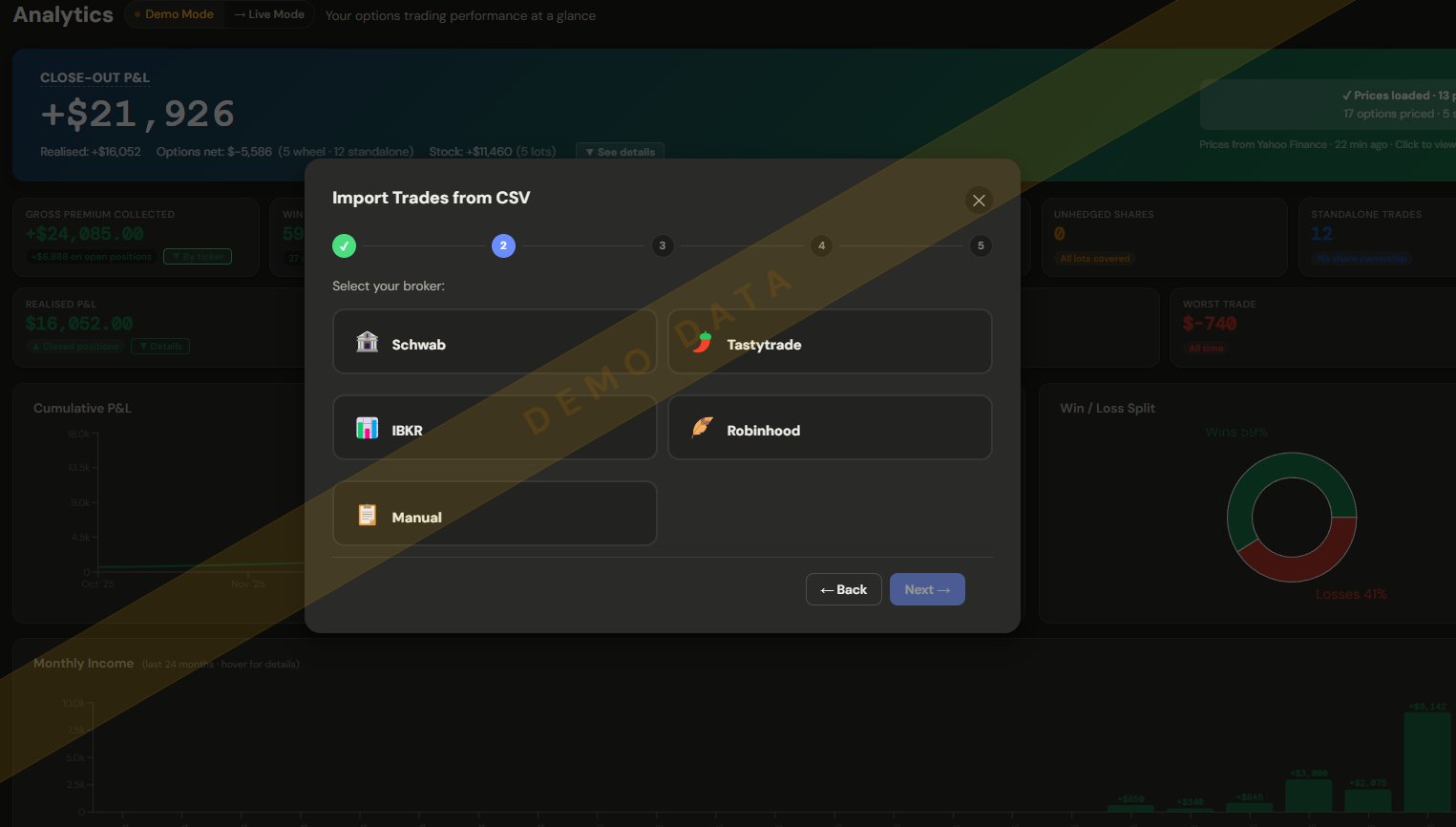
Task: Select Robinhood as your broker
Action: tap(830, 427)
